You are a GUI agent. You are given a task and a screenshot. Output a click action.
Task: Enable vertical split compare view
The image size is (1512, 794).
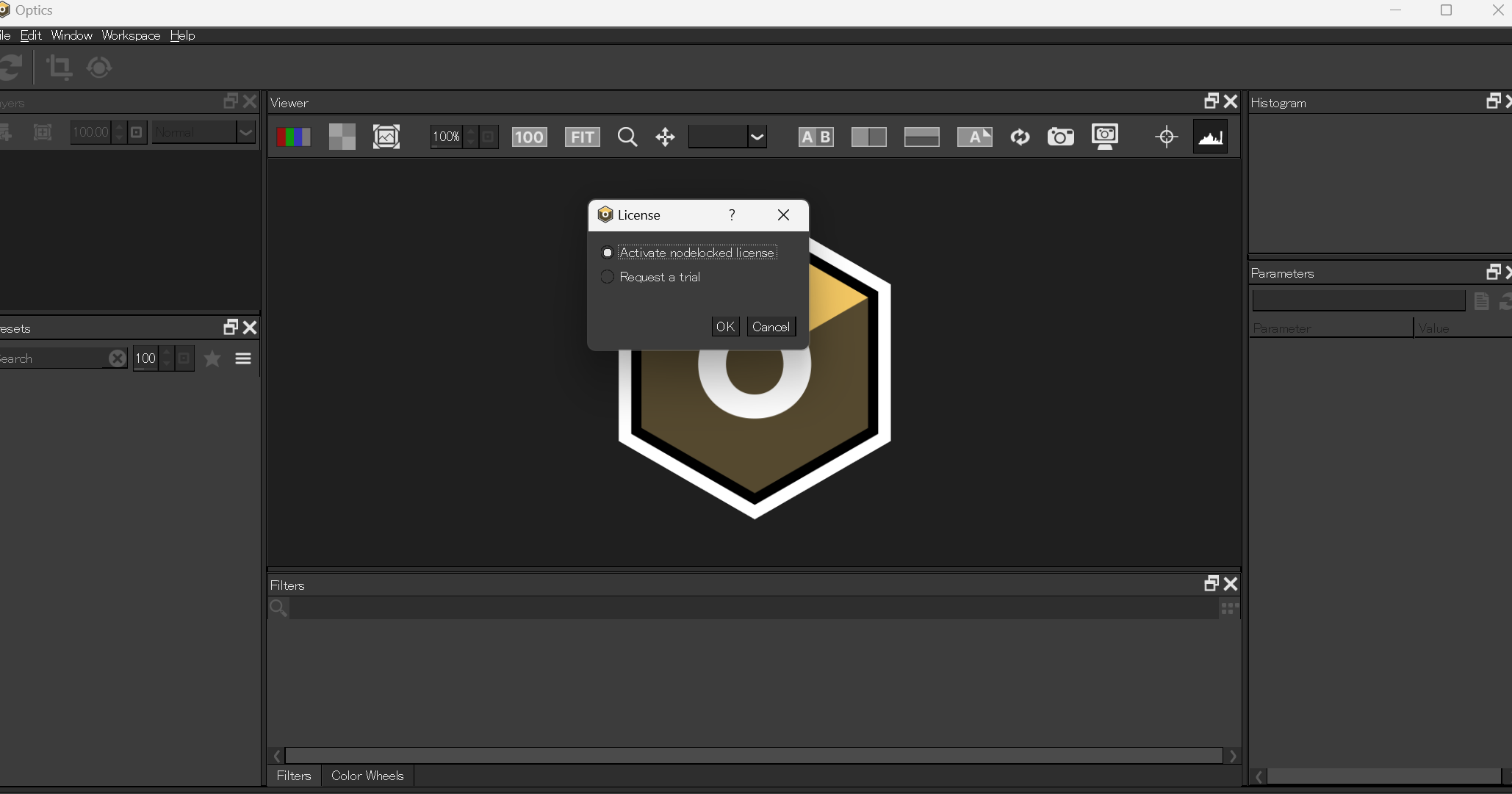[x=868, y=137]
